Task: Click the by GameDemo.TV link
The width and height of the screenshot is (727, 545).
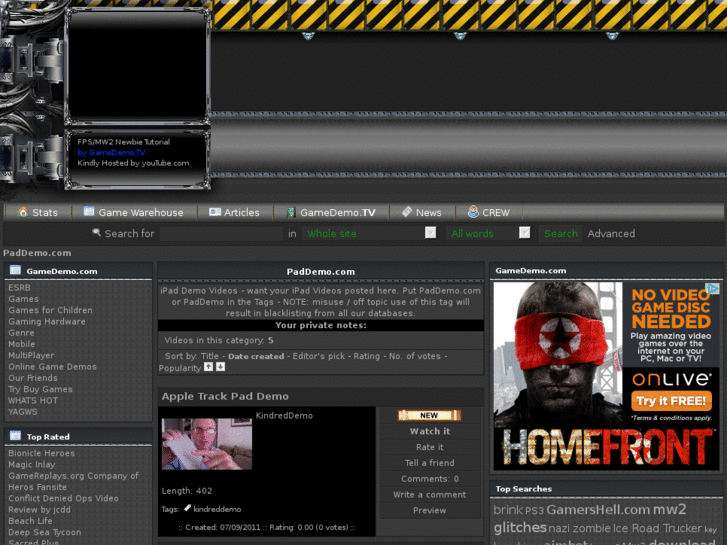Action: (111, 153)
